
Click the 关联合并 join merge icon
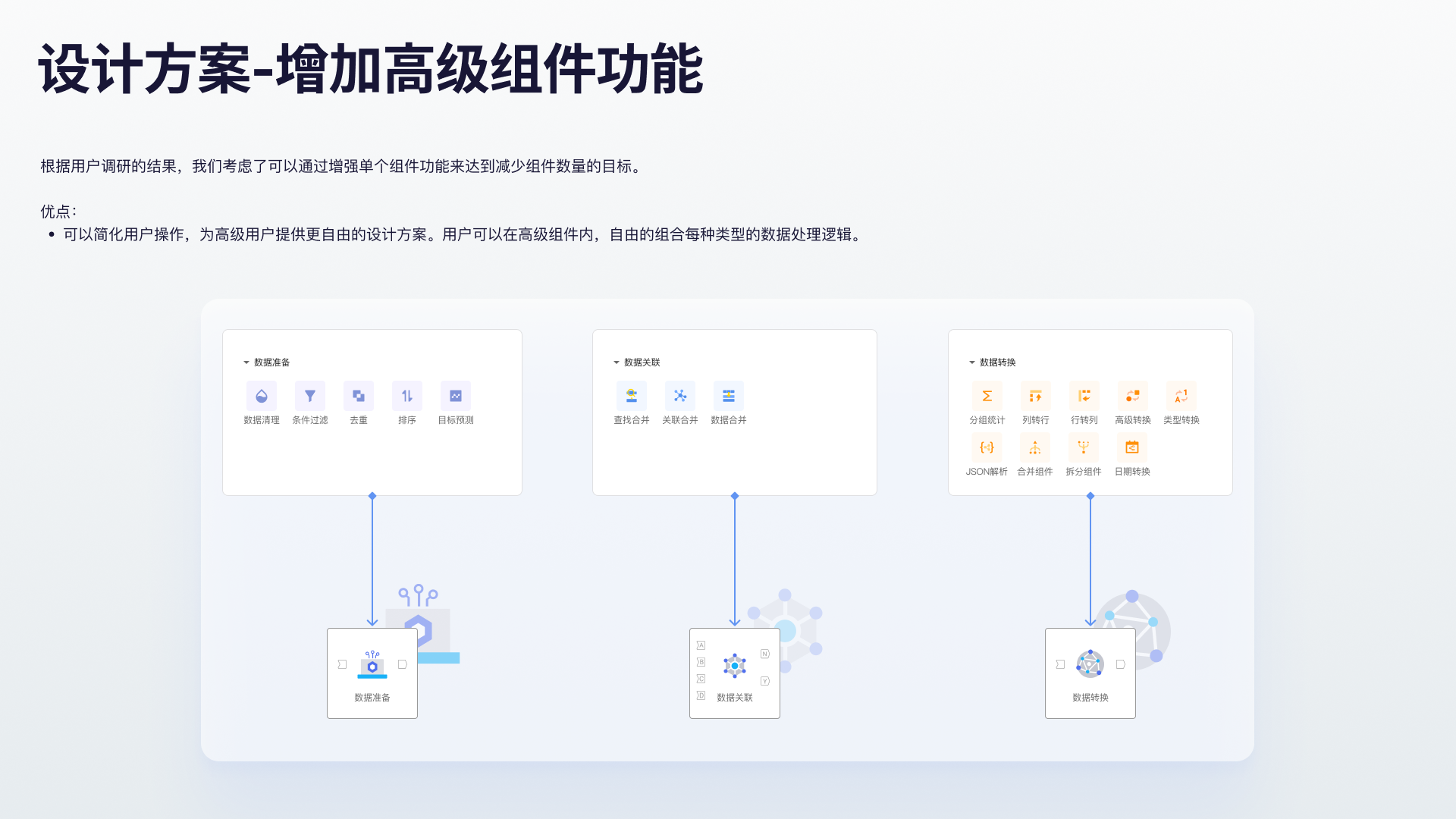[x=680, y=396]
